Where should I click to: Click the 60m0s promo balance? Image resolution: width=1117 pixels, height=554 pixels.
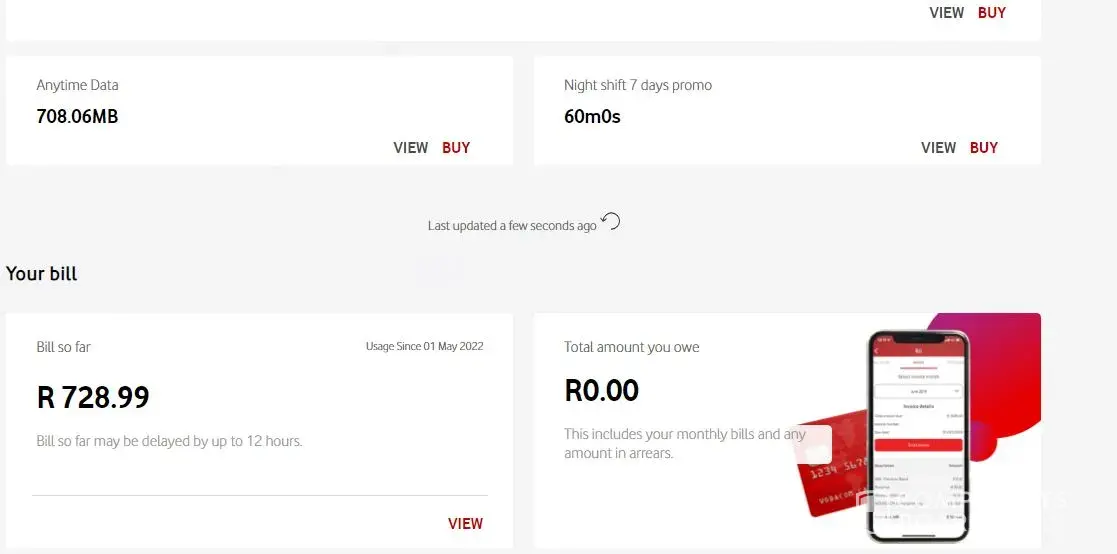592,116
